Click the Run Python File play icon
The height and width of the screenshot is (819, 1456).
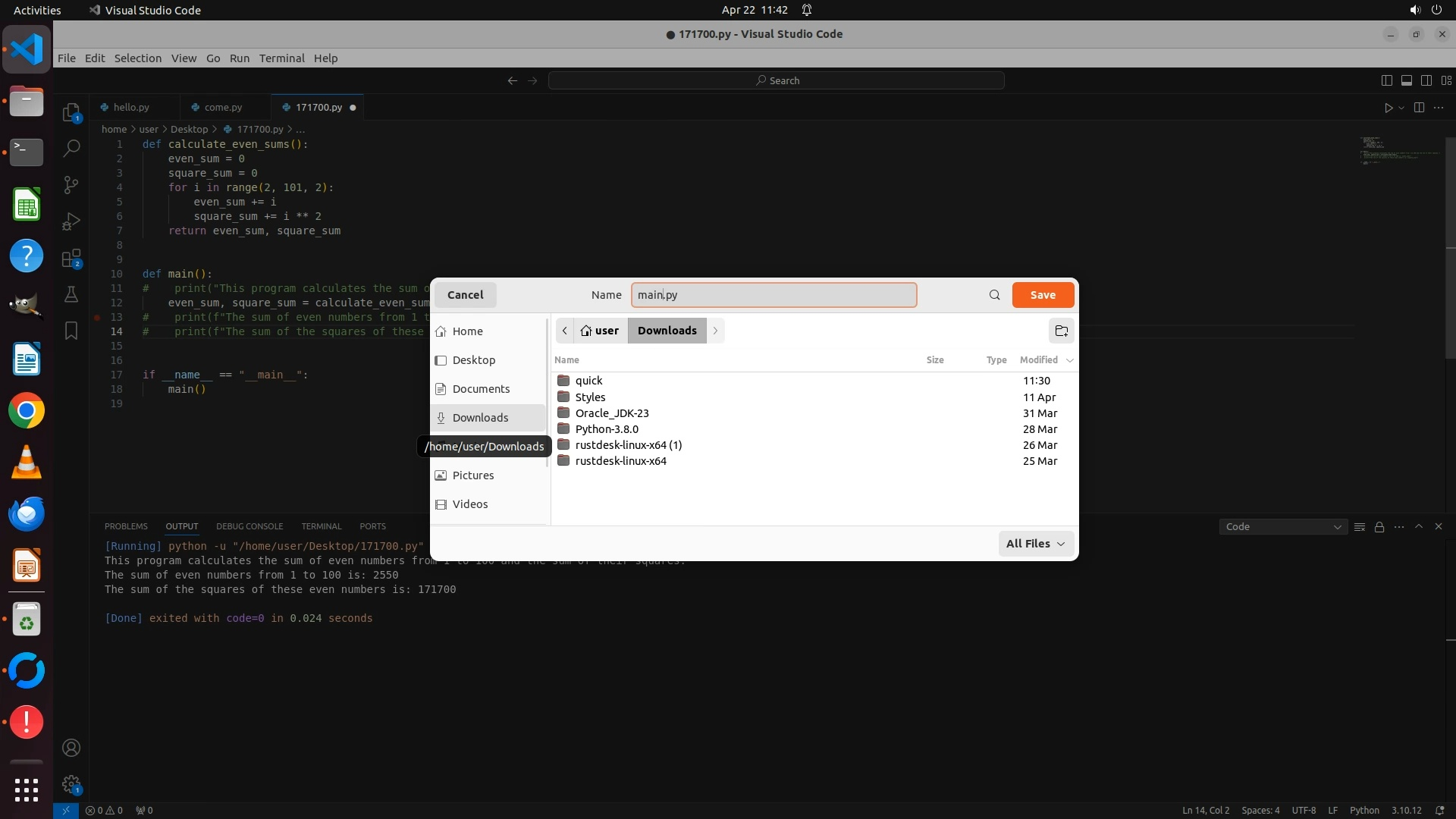[x=1388, y=108]
